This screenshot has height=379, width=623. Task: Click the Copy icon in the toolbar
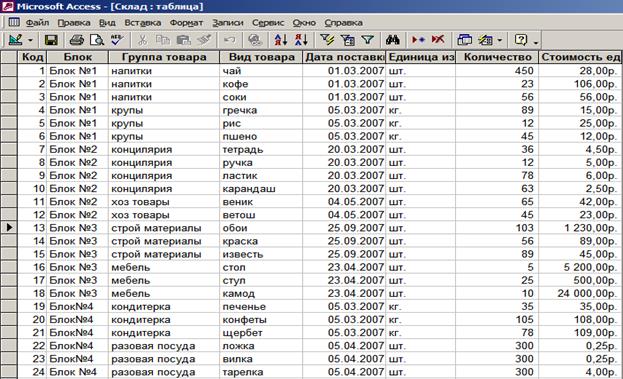(163, 40)
